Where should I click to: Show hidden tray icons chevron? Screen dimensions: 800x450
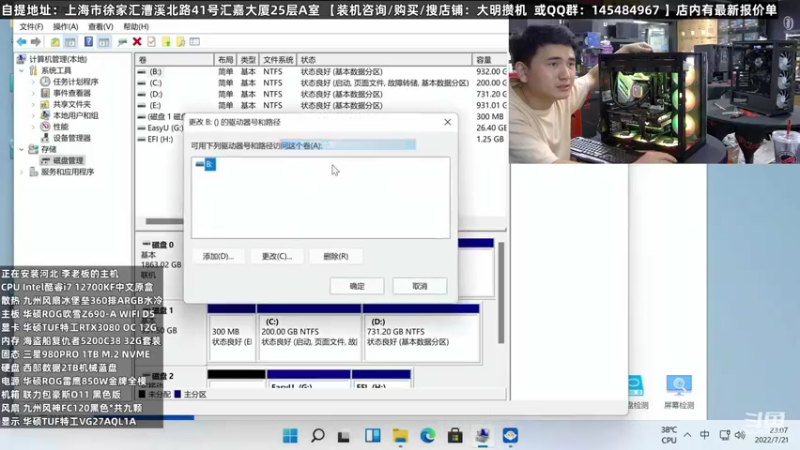coord(687,435)
